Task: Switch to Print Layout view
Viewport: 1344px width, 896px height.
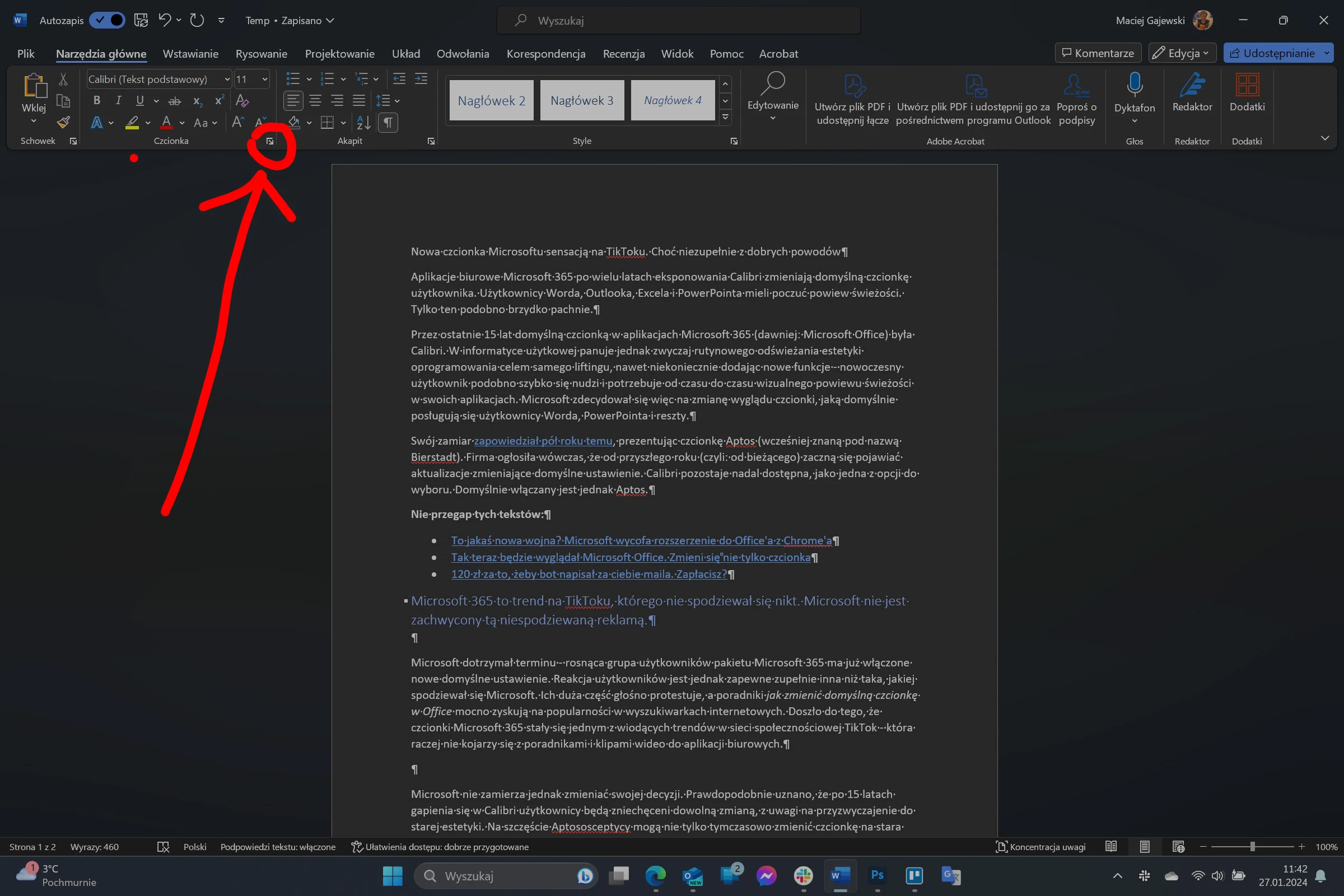Action: pyautogui.click(x=1145, y=846)
